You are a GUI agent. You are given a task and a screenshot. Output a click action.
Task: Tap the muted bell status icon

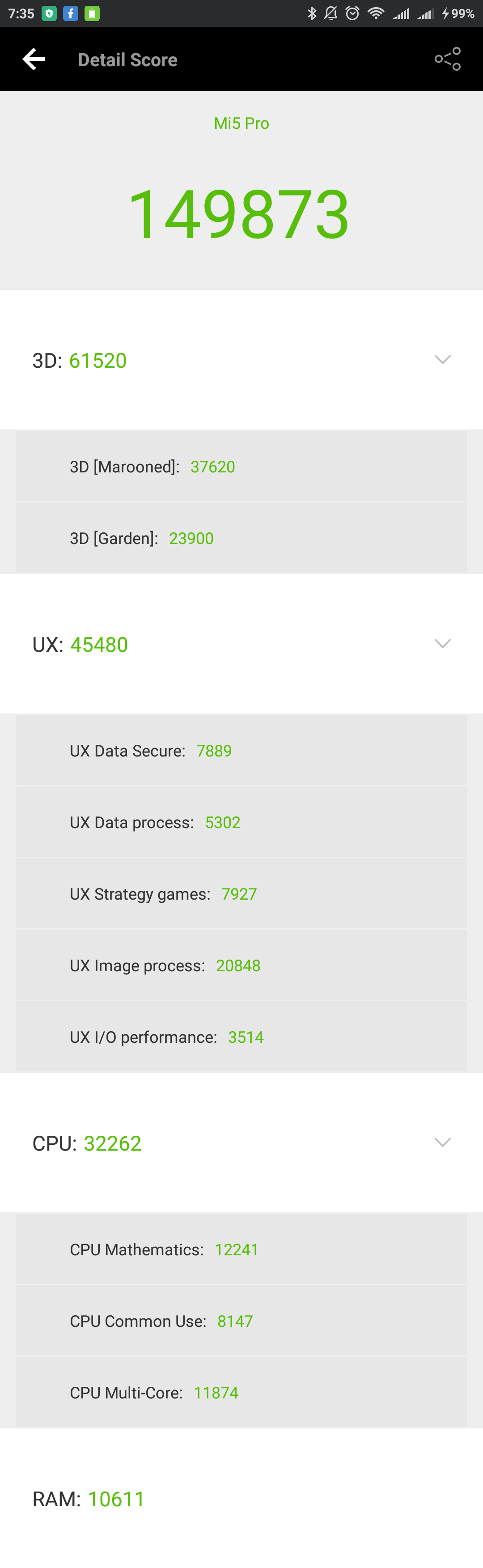(331, 13)
